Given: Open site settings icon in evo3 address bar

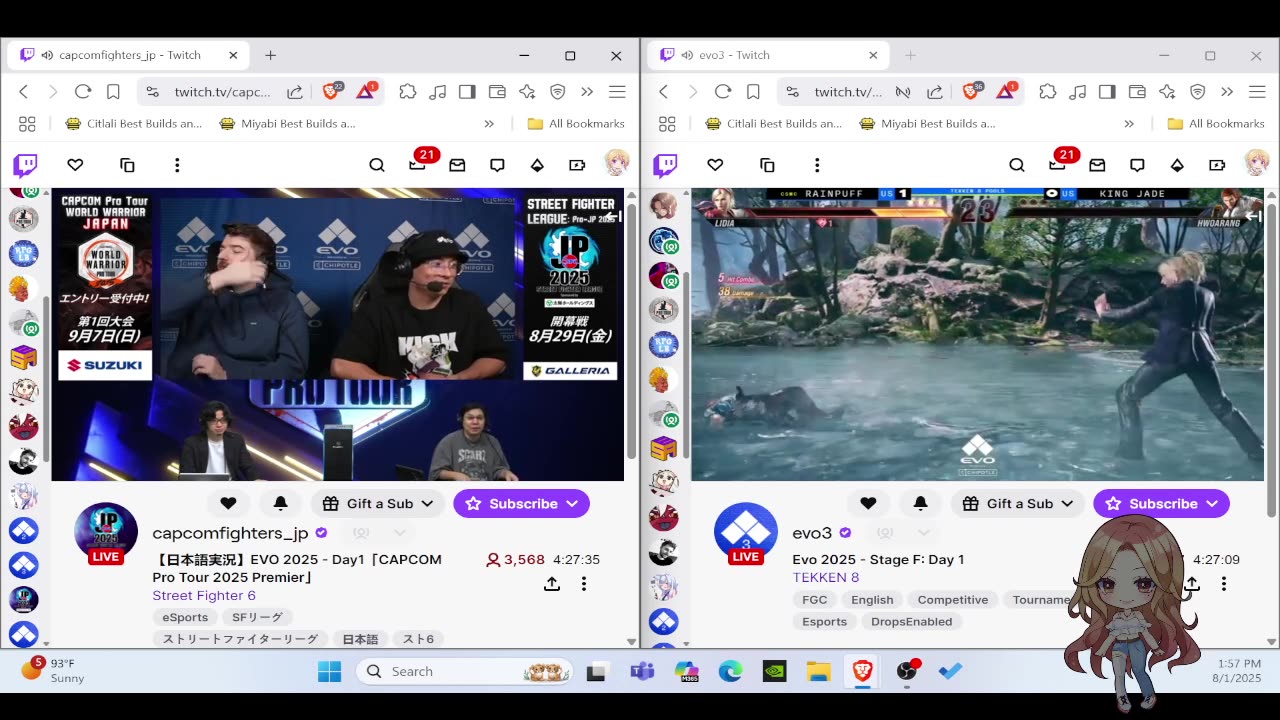Looking at the screenshot, I should [792, 92].
